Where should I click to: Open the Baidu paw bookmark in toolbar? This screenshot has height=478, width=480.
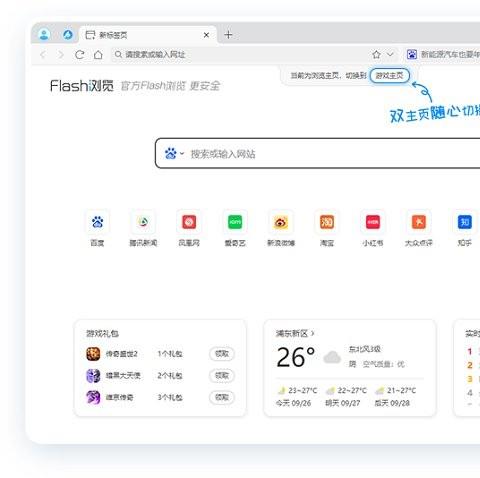pos(412,54)
